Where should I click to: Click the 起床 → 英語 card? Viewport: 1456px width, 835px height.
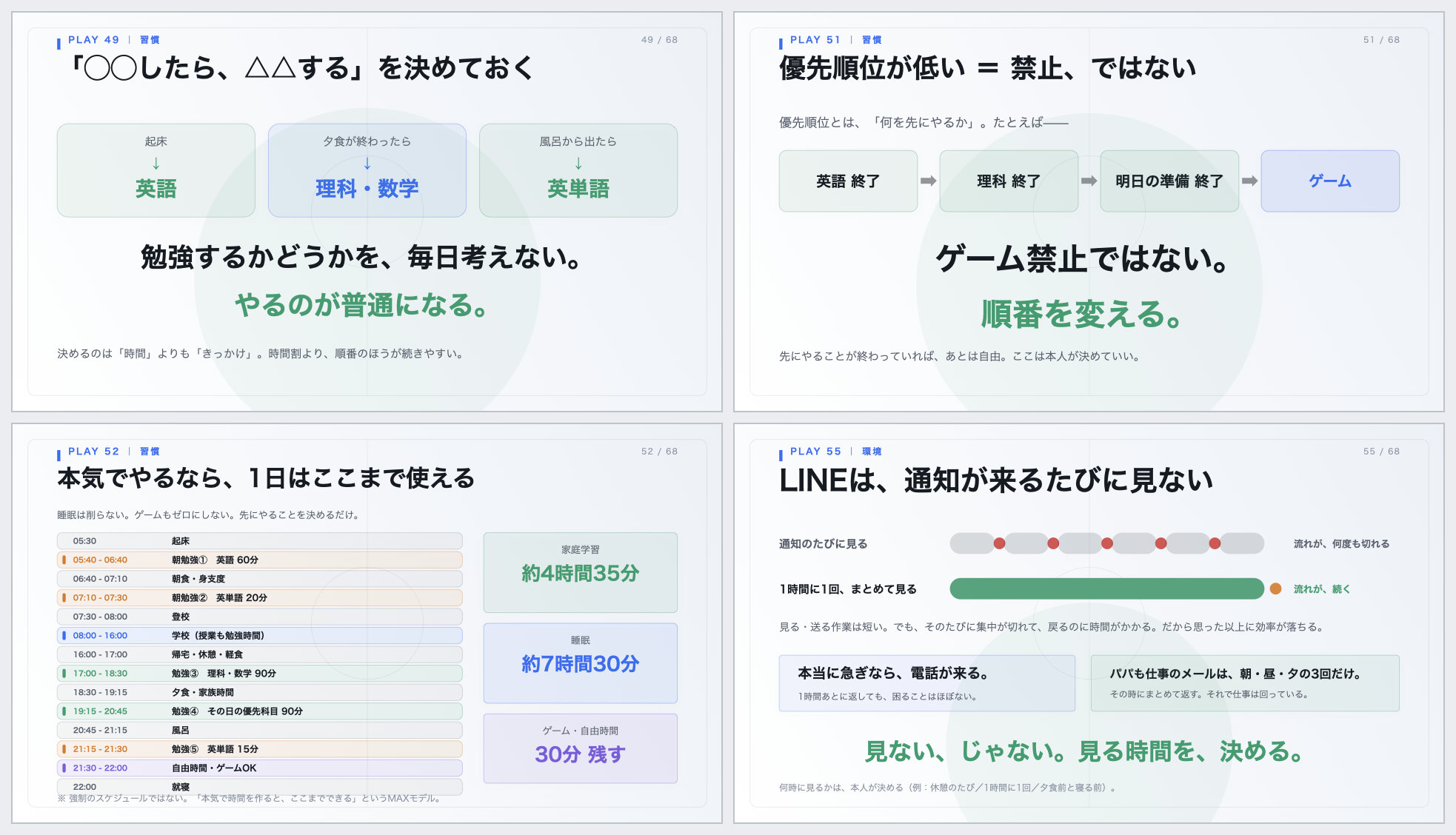pos(156,170)
